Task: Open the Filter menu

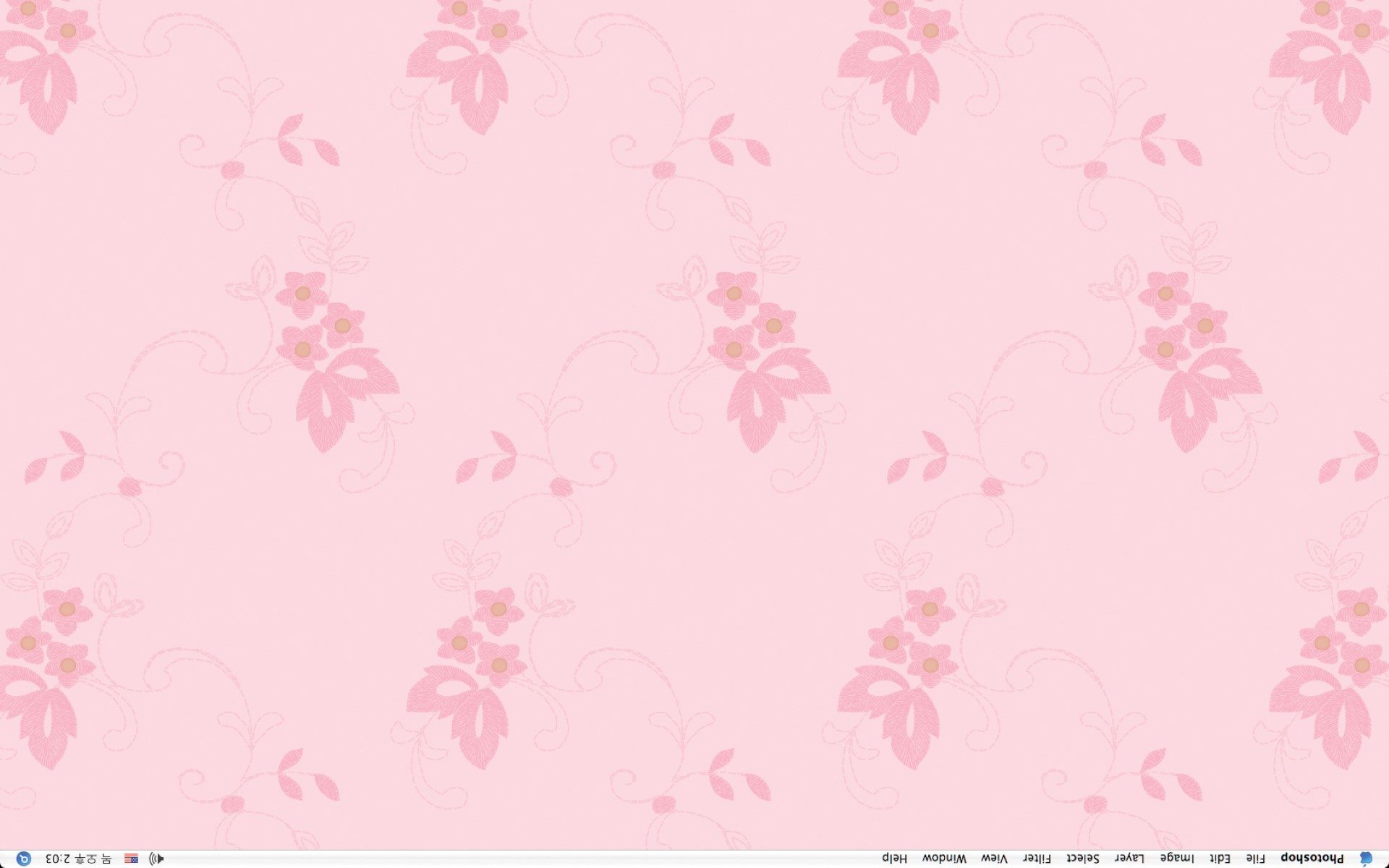Action: coord(1037,859)
